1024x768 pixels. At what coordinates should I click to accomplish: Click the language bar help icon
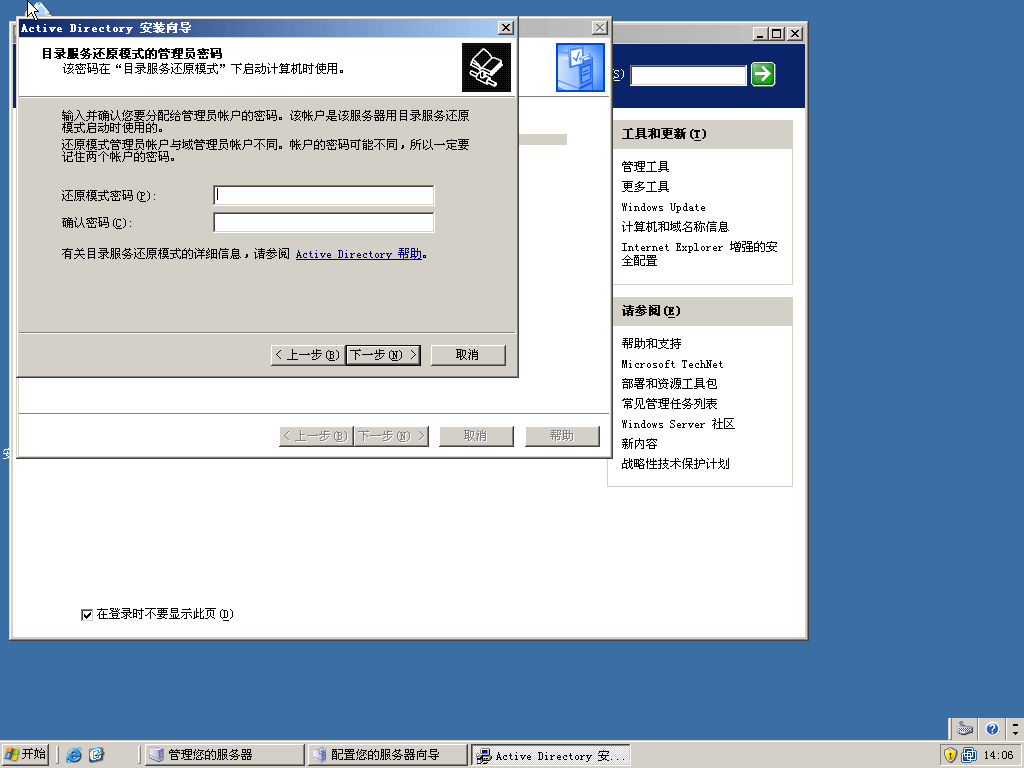pos(991,729)
